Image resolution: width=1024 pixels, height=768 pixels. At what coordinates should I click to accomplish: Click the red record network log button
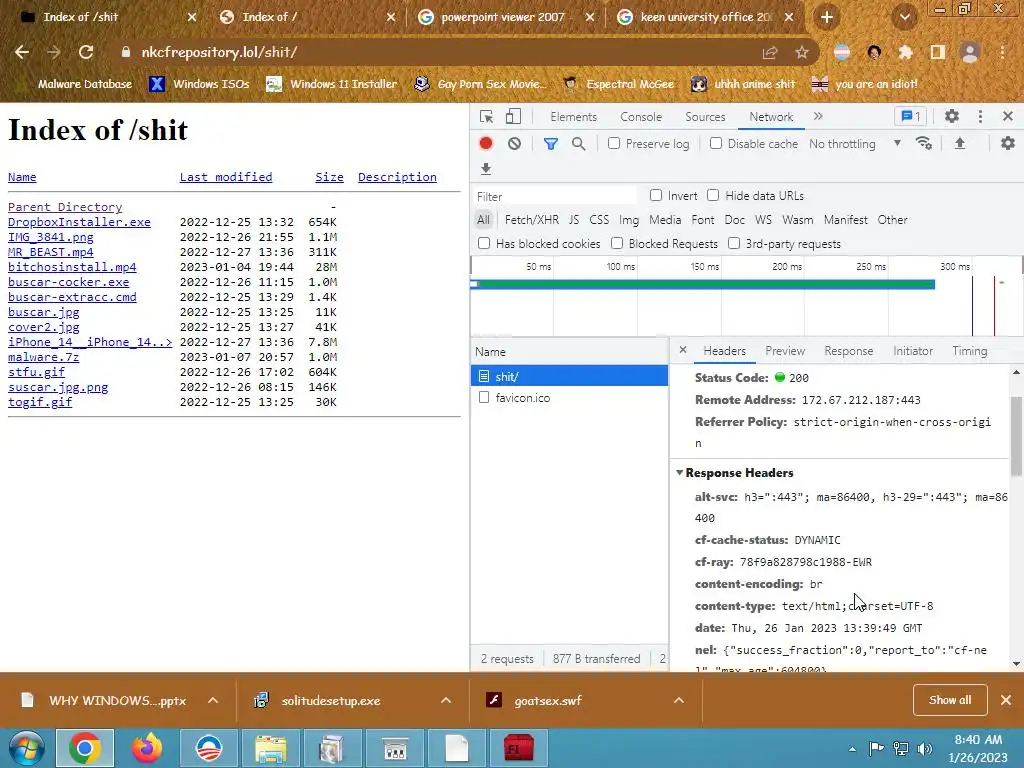pyautogui.click(x=485, y=144)
